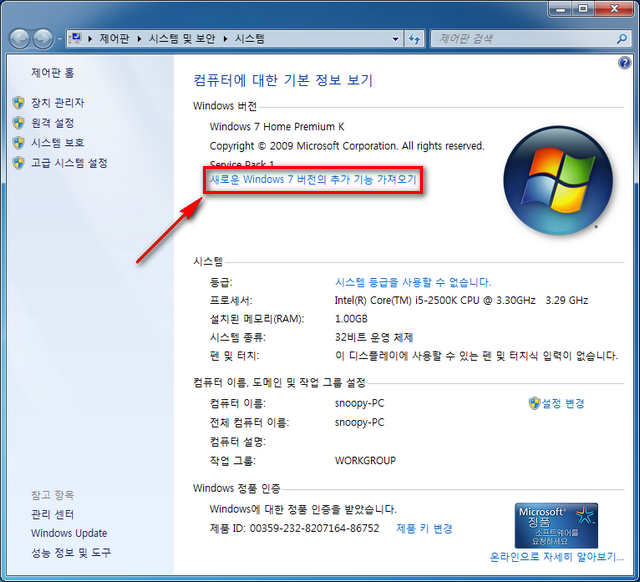
Task: Click 제품 ID: 00359-232-8207164-86752 text
Action: point(294,529)
